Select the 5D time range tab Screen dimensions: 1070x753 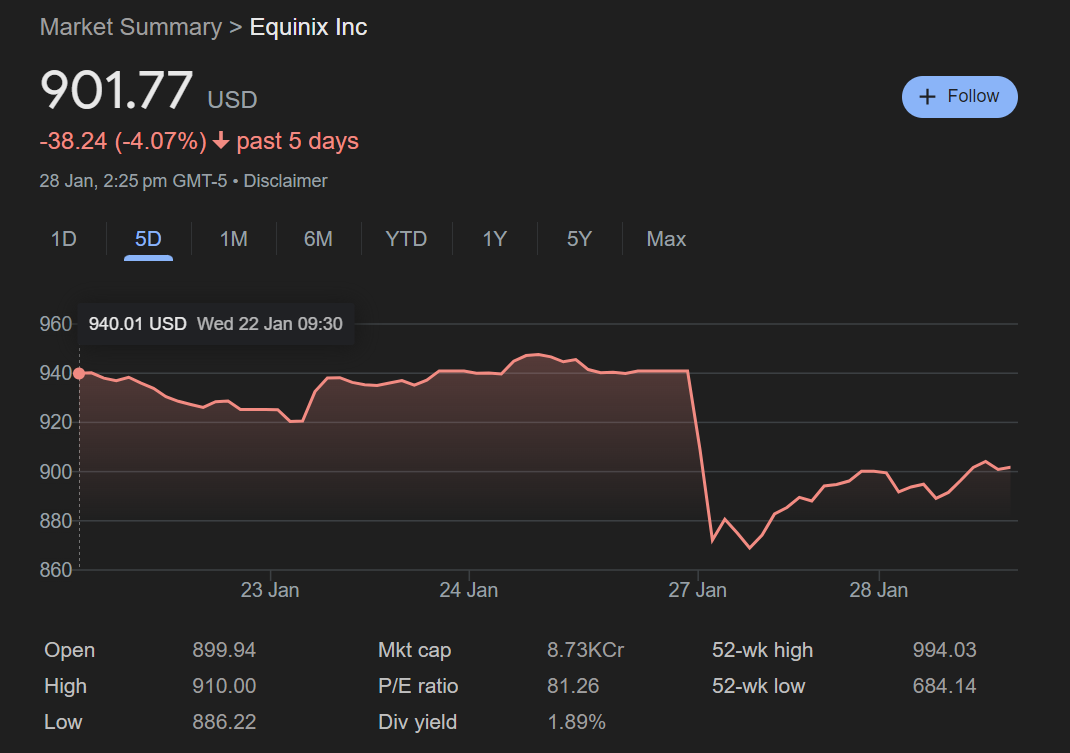148,239
